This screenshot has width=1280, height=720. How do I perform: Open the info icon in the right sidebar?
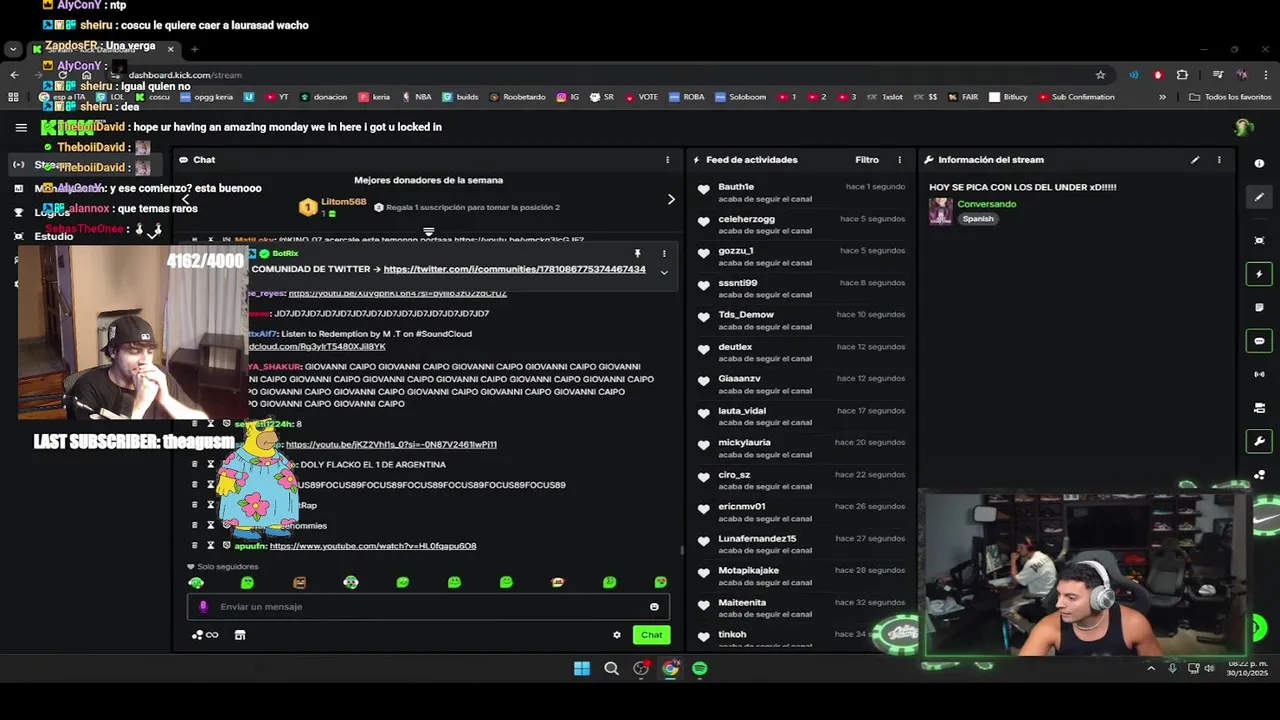pos(1259,163)
